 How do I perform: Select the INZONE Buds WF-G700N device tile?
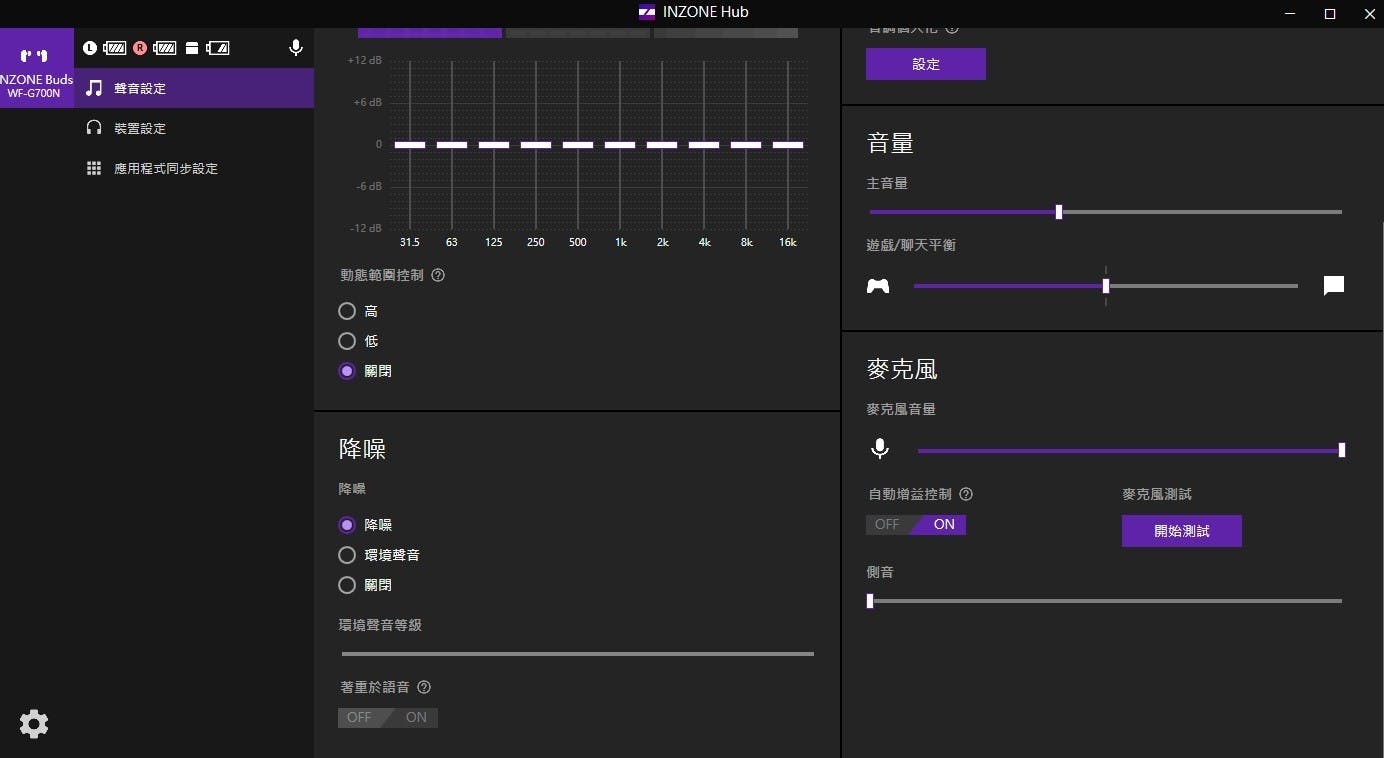pos(37,67)
